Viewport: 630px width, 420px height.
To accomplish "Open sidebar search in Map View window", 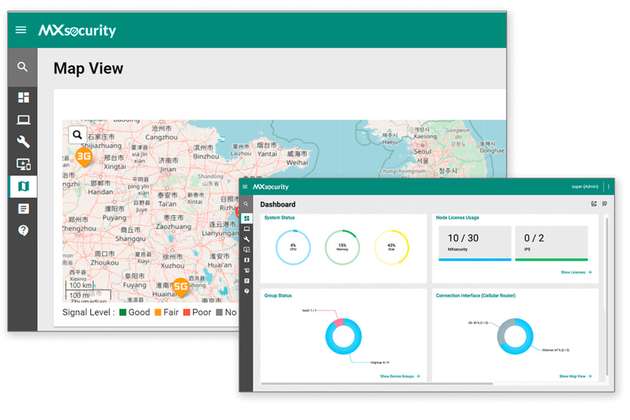I will coord(22,67).
